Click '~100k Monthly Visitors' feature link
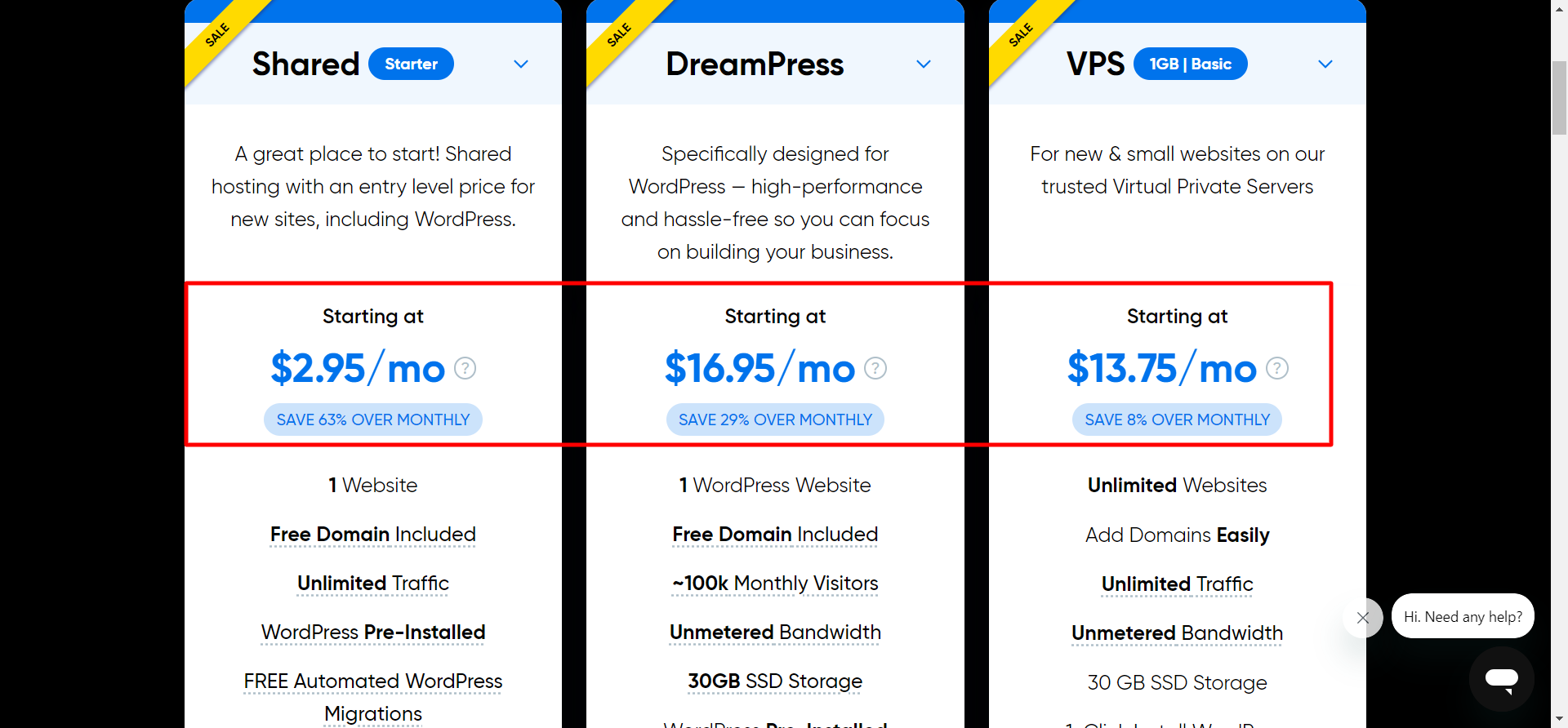Viewport: 1568px width, 728px height. [x=775, y=584]
